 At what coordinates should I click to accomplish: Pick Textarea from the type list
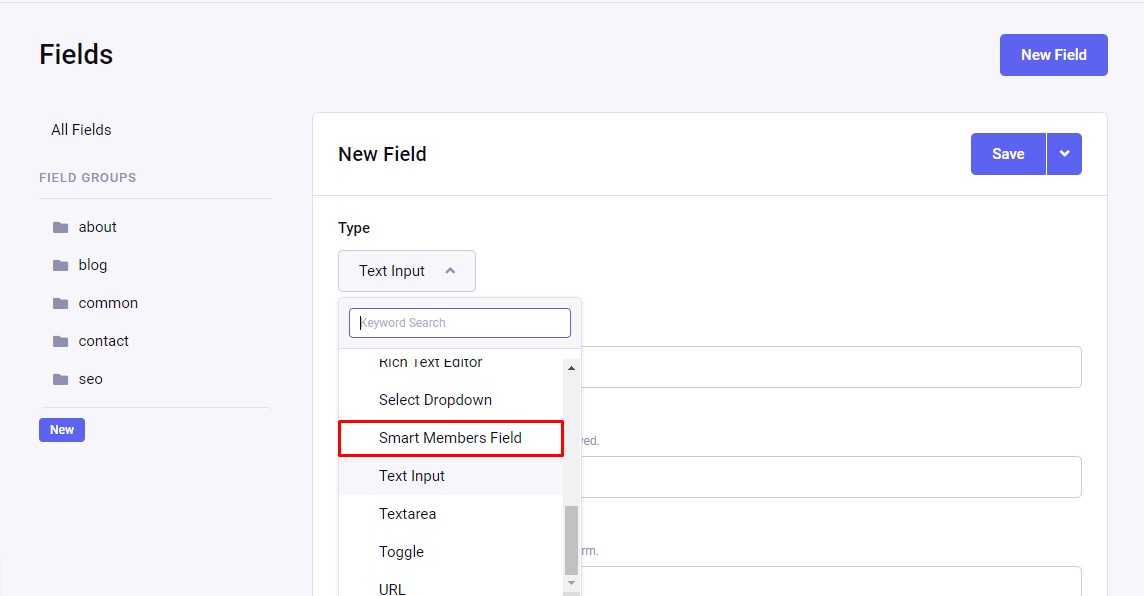(407, 514)
